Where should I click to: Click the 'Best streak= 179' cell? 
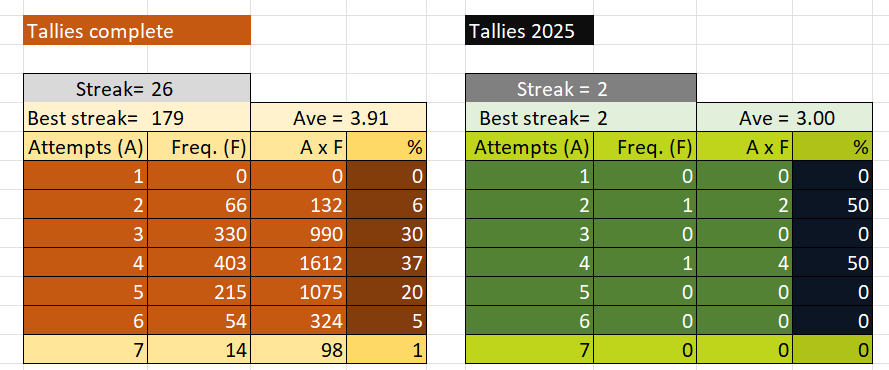click(137, 118)
